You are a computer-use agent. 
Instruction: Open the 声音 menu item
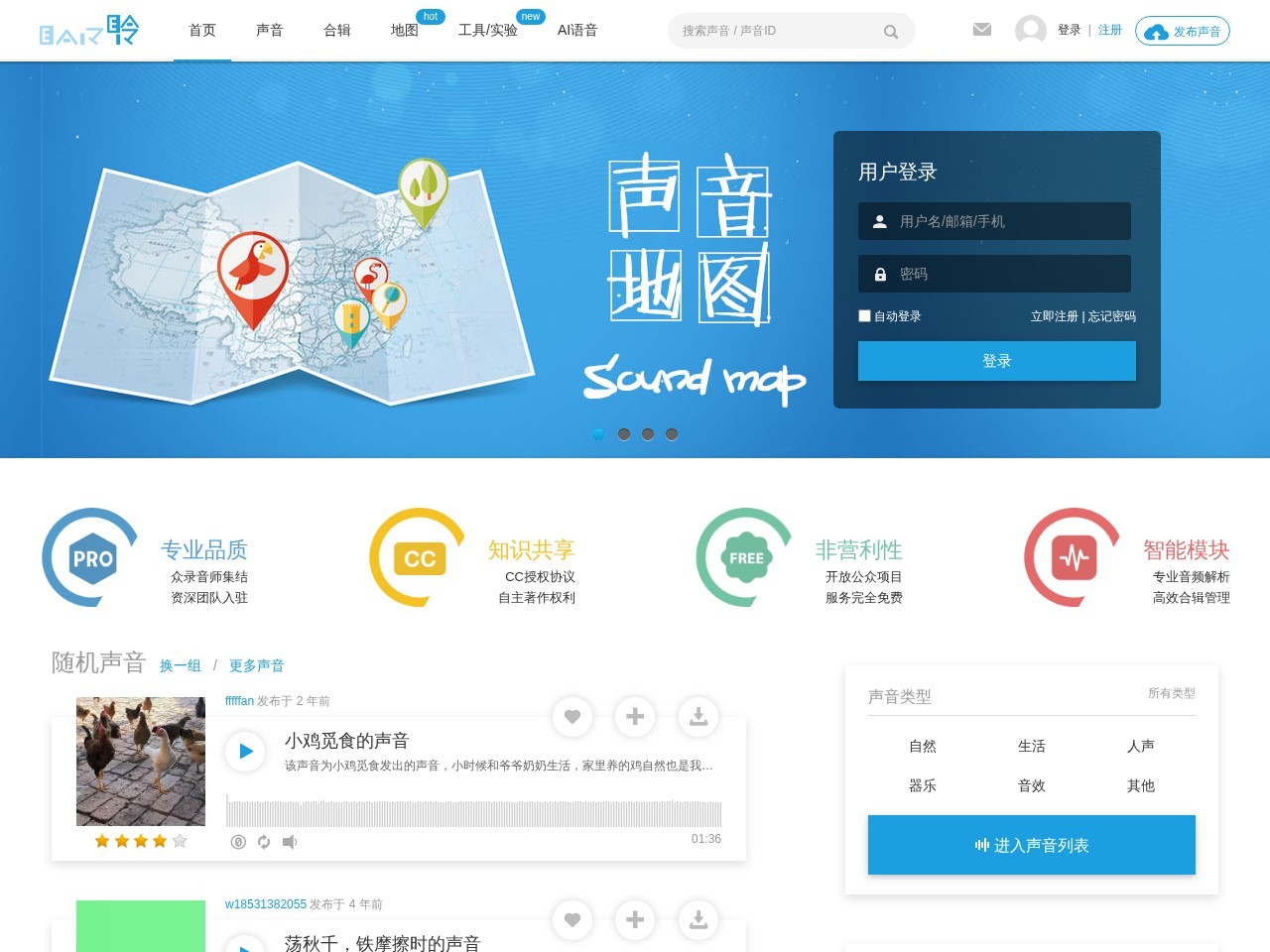(270, 31)
